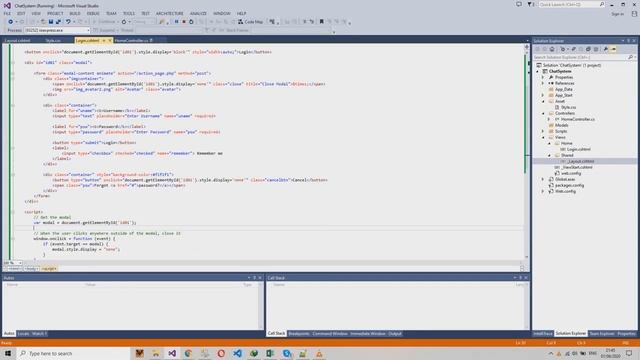Switch to the Output tab

click(x=395, y=334)
